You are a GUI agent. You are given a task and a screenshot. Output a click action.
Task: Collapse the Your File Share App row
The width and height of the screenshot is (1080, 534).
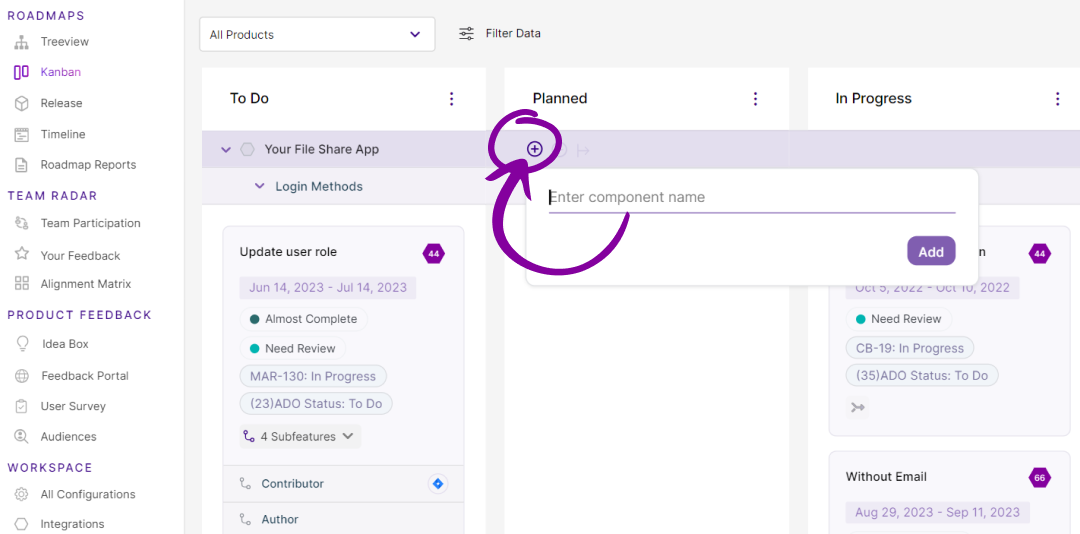[226, 150]
